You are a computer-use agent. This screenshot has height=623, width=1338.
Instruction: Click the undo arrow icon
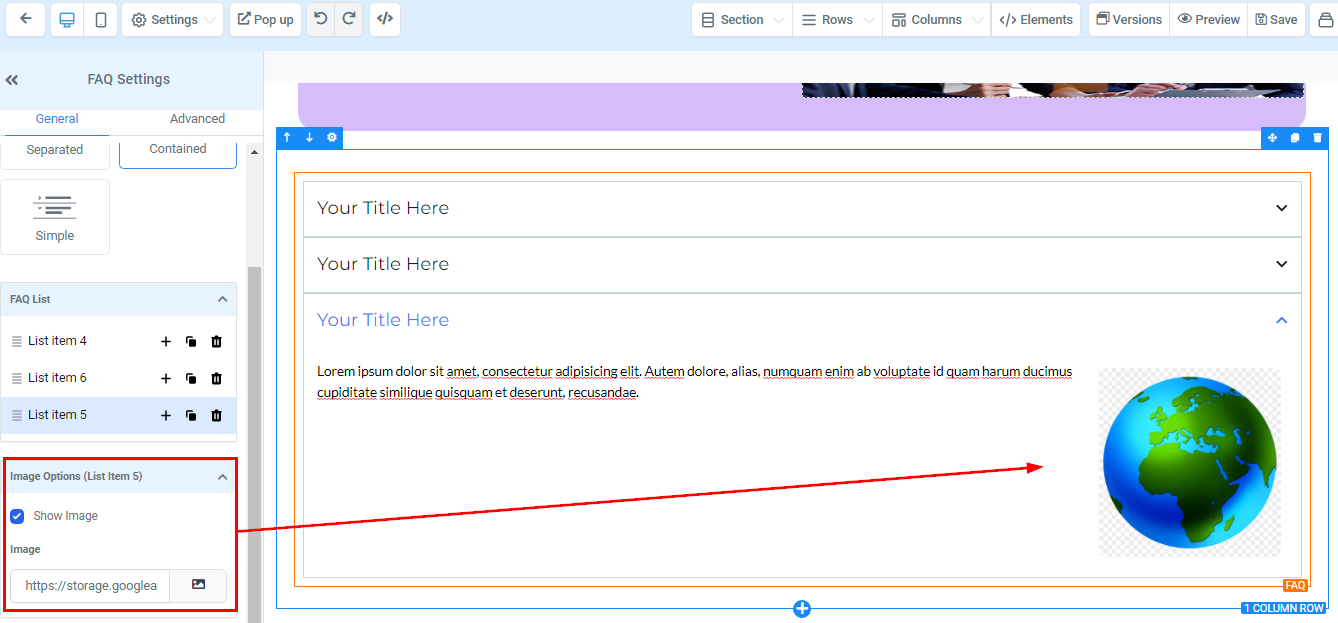pos(320,19)
